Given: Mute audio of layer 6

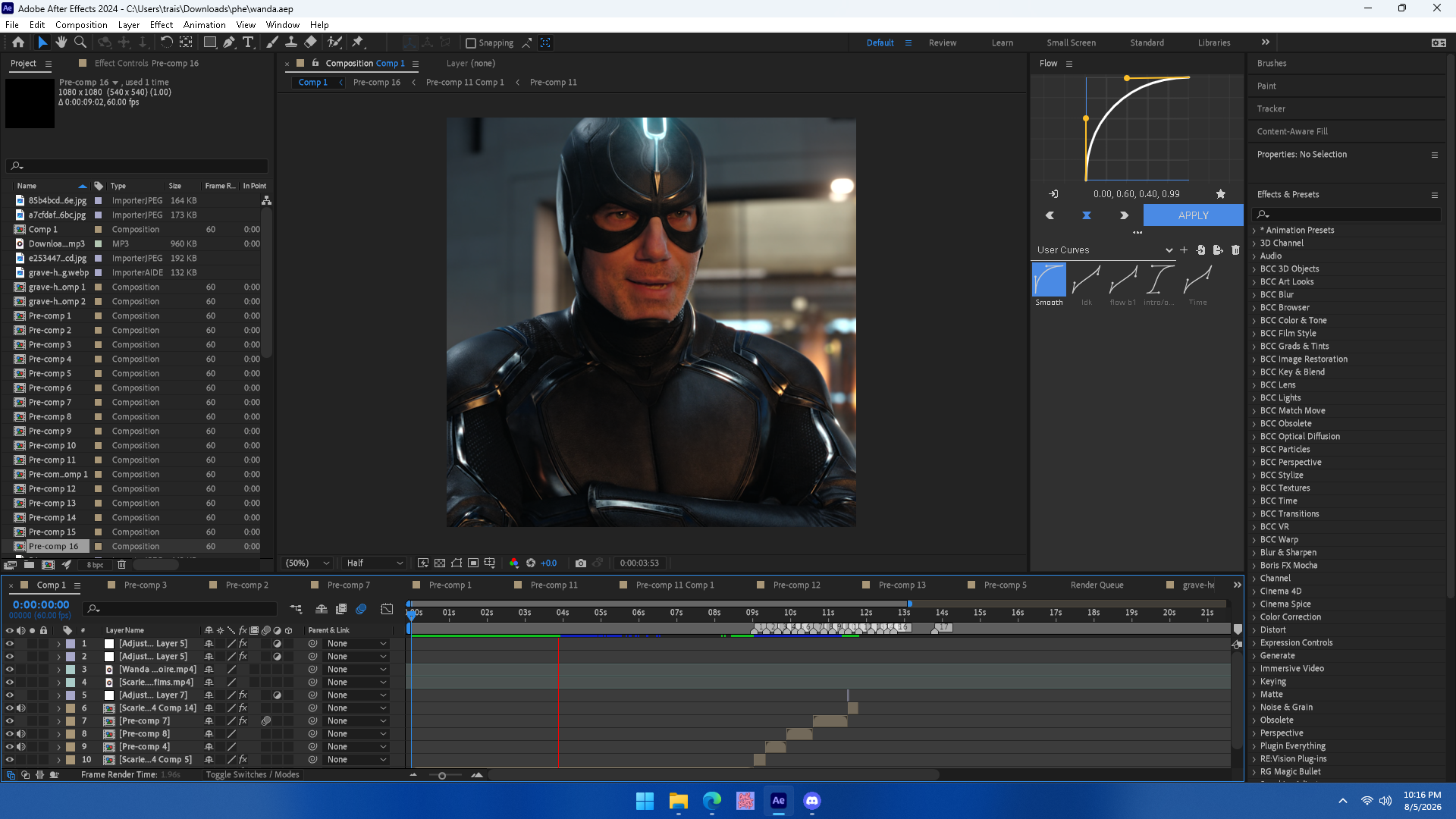Looking at the screenshot, I should 21,708.
